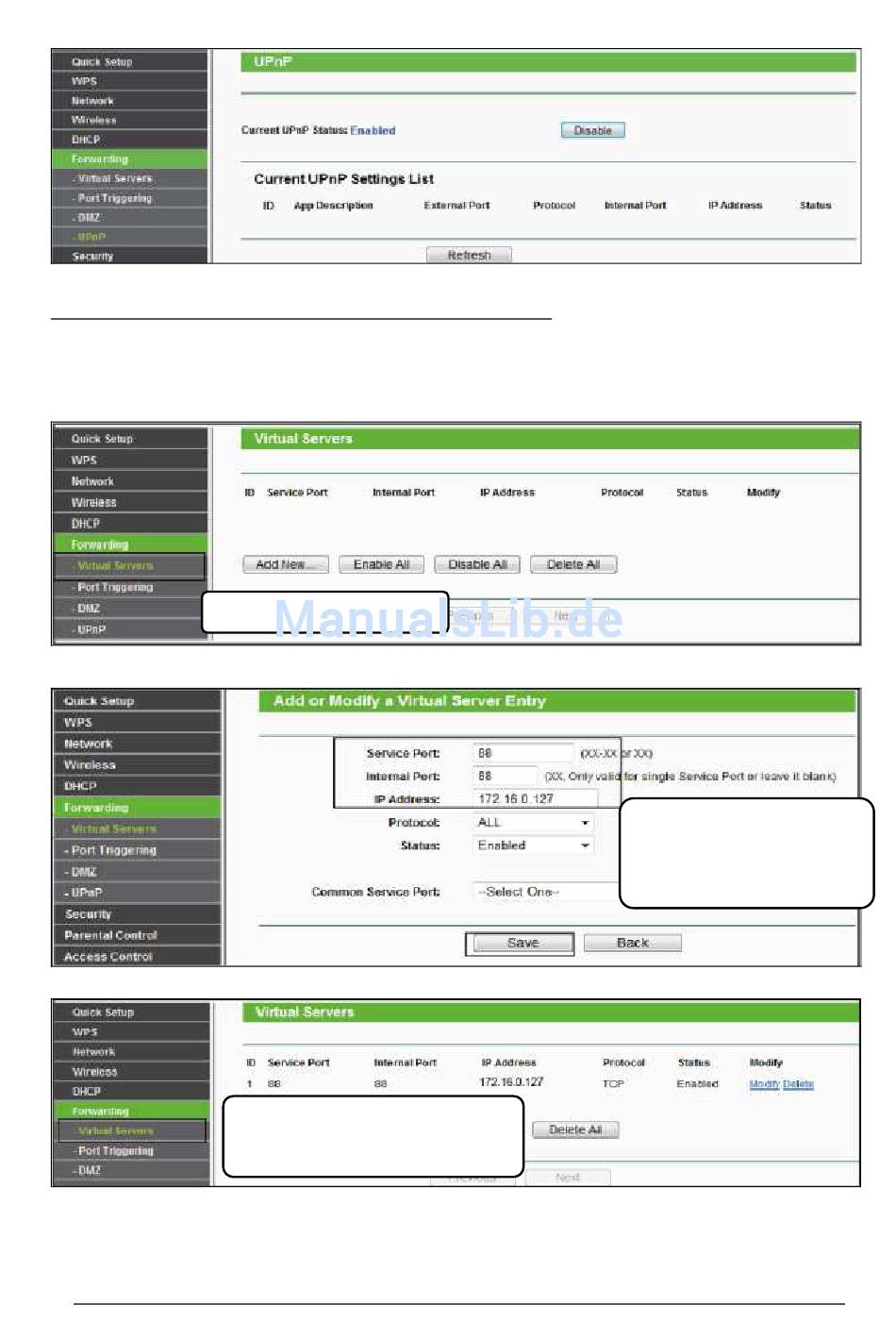896x1339 pixels.
Task: Open Access Control in the sidebar
Action: pyautogui.click(x=108, y=957)
